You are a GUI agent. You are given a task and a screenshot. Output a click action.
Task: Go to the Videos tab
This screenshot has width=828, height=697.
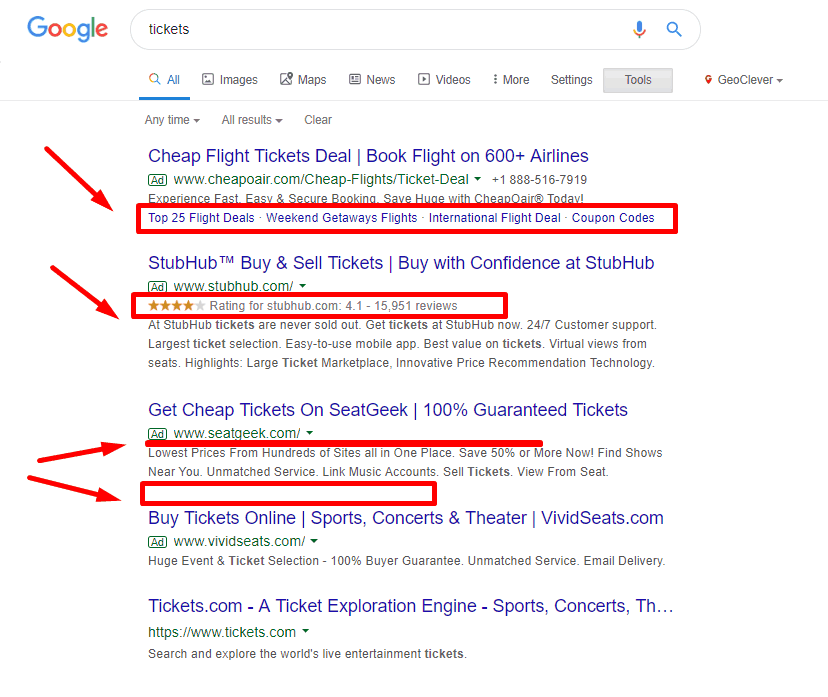pyautogui.click(x=444, y=80)
